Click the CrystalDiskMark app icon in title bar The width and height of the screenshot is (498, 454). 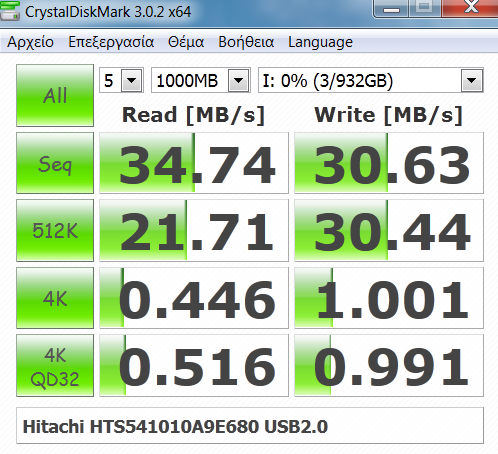(x=10, y=11)
